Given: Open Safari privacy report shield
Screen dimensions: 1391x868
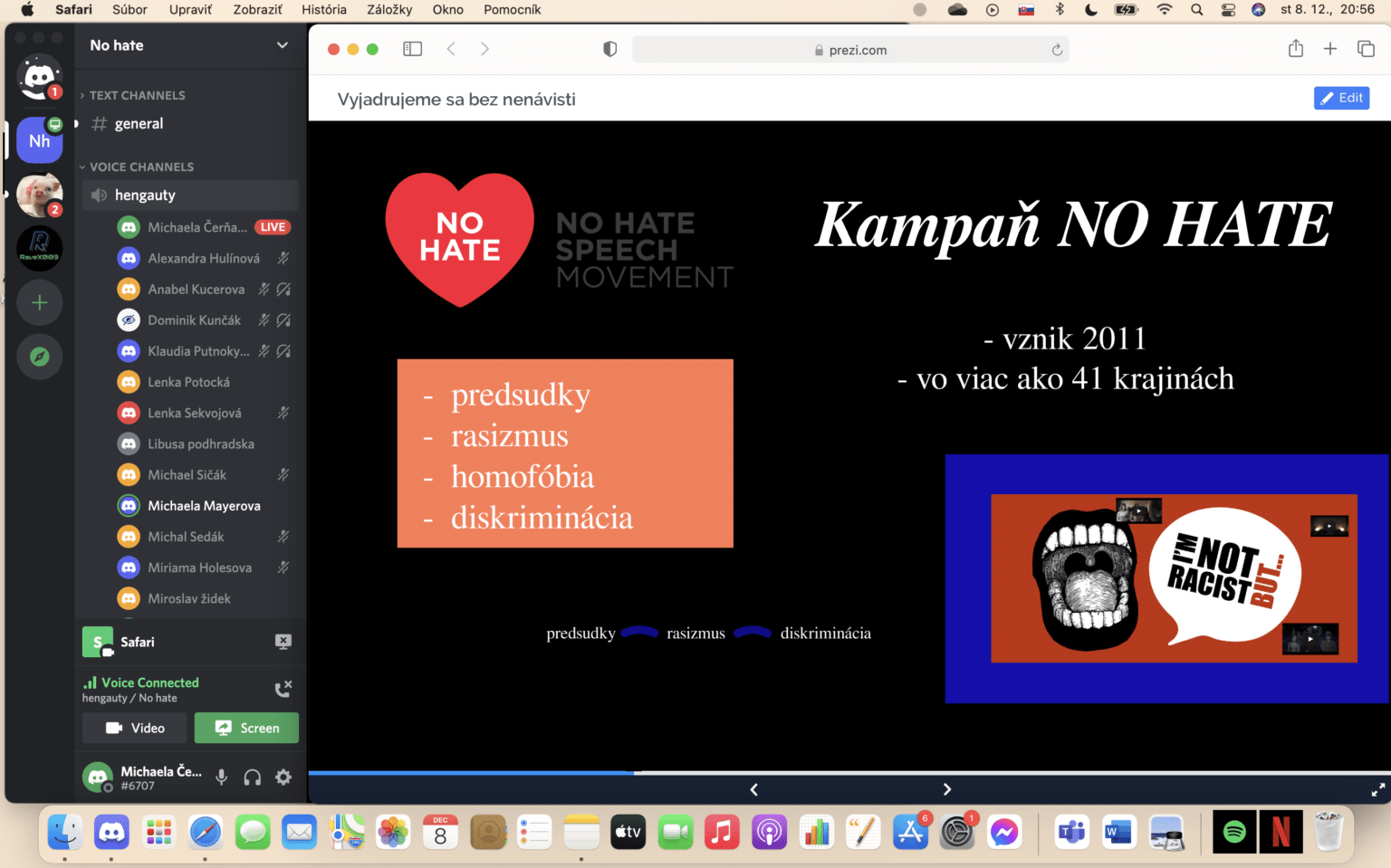Looking at the screenshot, I should [x=610, y=49].
